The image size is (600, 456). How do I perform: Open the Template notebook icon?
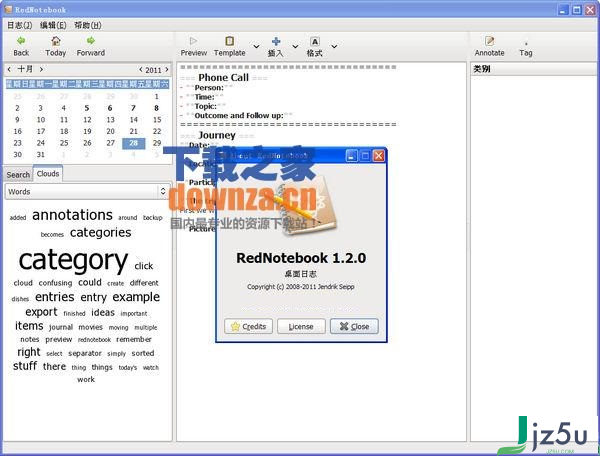pos(230,41)
